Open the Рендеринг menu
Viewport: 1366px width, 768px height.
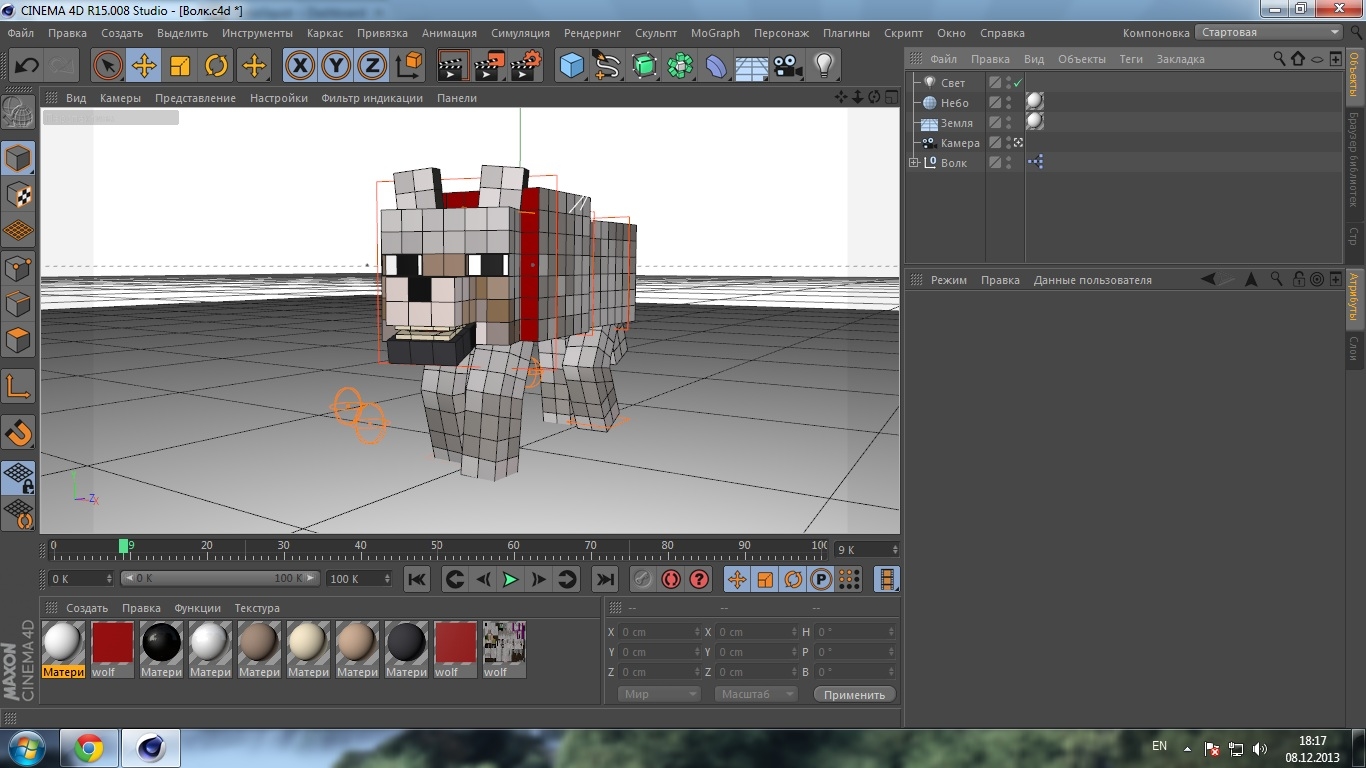click(x=591, y=33)
